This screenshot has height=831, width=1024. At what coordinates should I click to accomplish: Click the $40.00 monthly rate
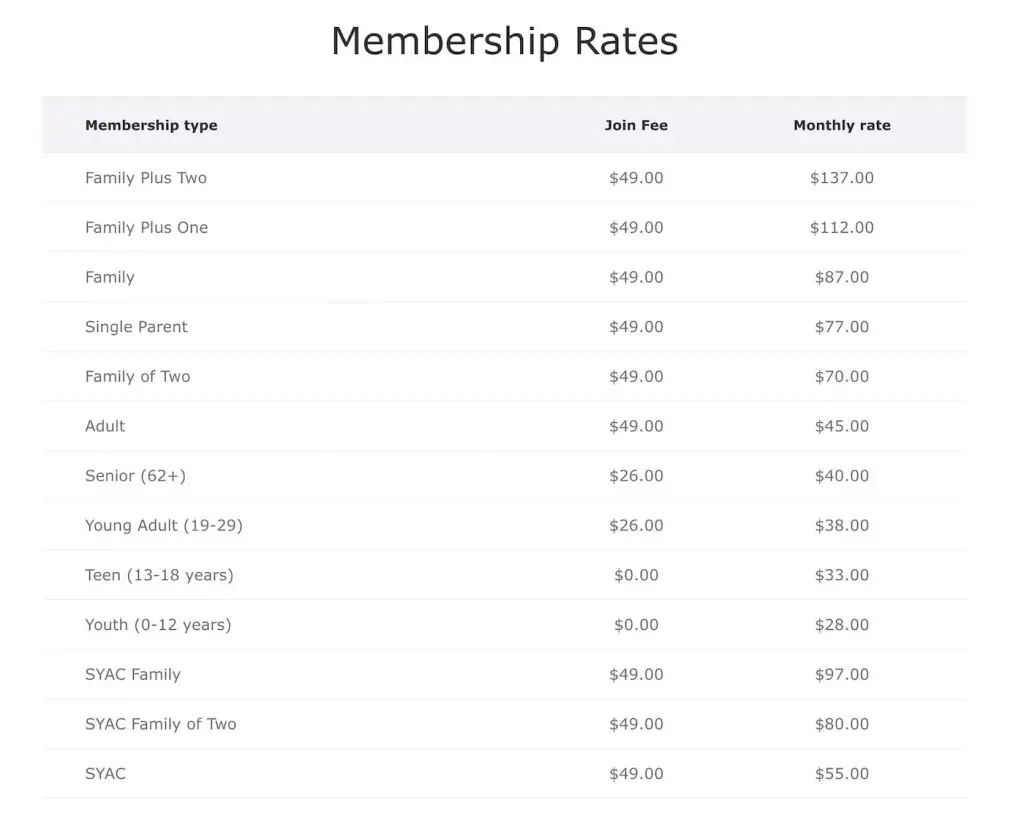click(x=842, y=476)
